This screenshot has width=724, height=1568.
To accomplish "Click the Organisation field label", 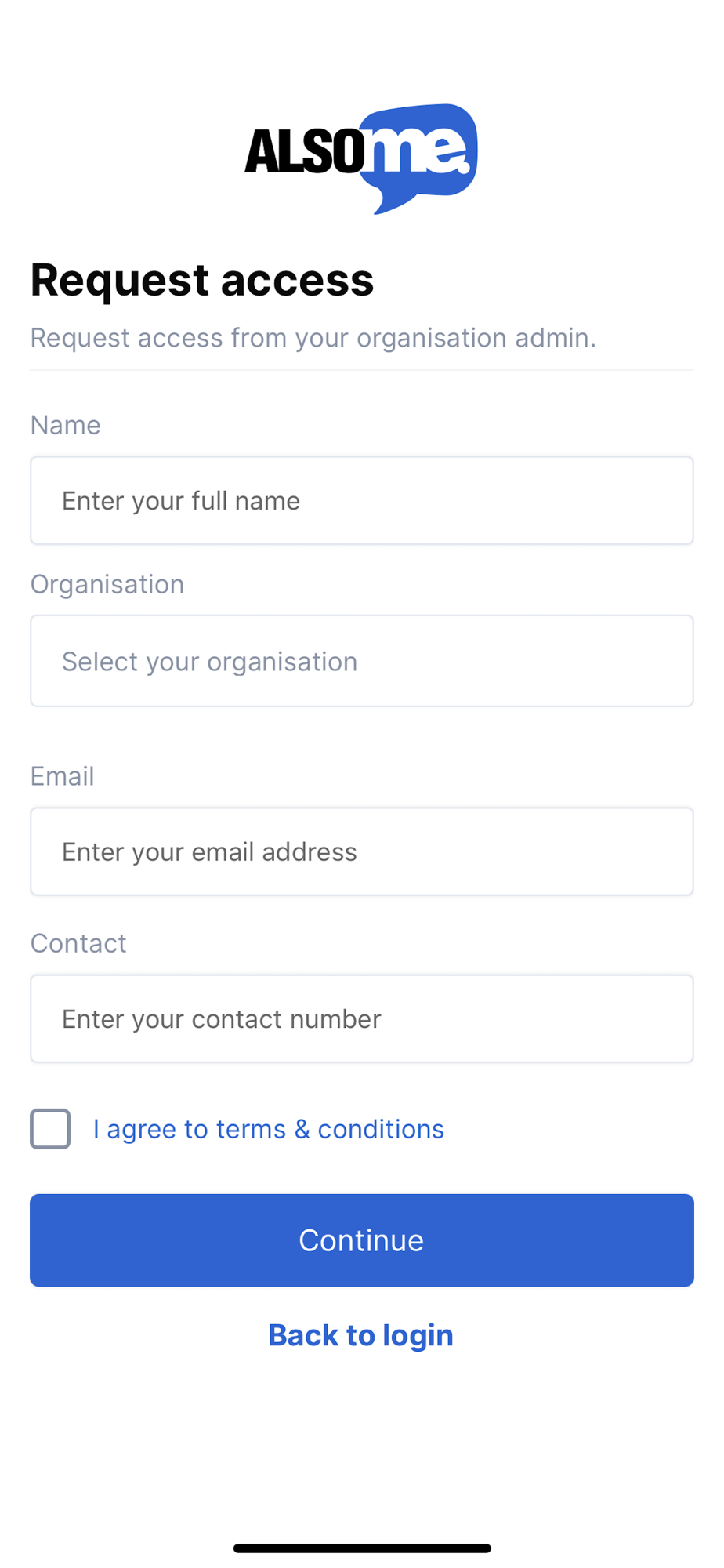I will [107, 584].
